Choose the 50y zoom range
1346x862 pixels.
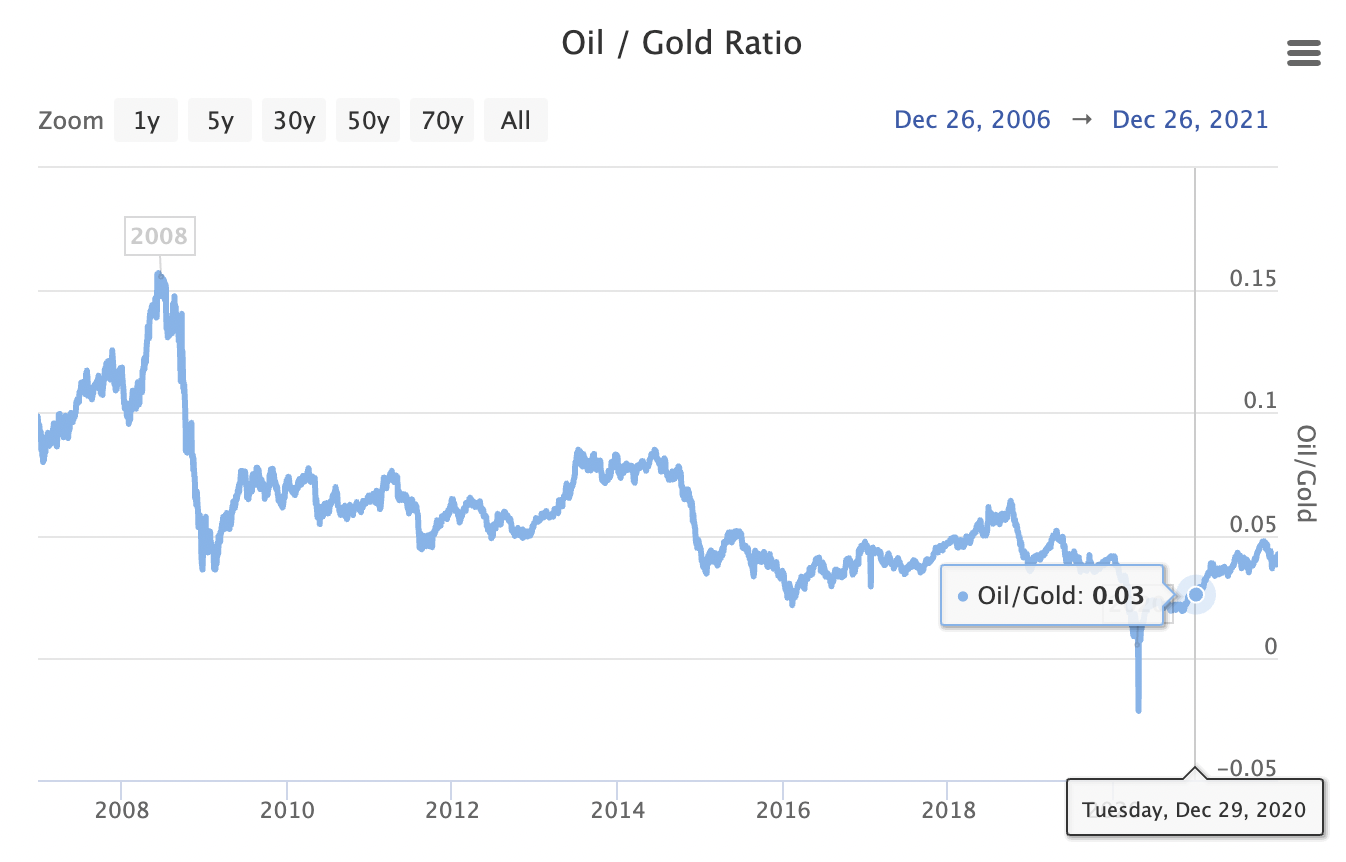(x=368, y=121)
